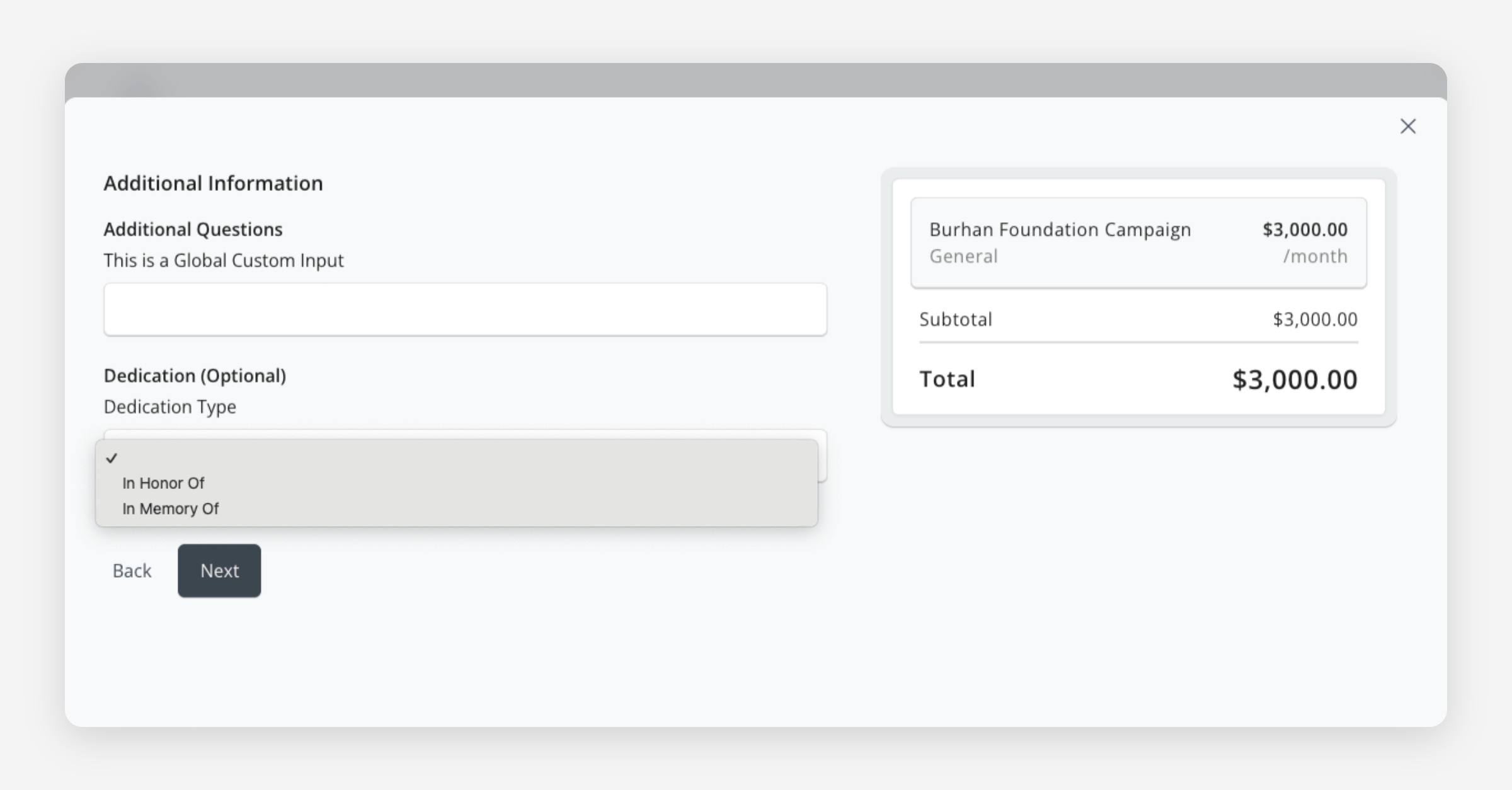Click the Dedication (Optional) heading
Viewport: 1512px width, 790px height.
(x=195, y=375)
